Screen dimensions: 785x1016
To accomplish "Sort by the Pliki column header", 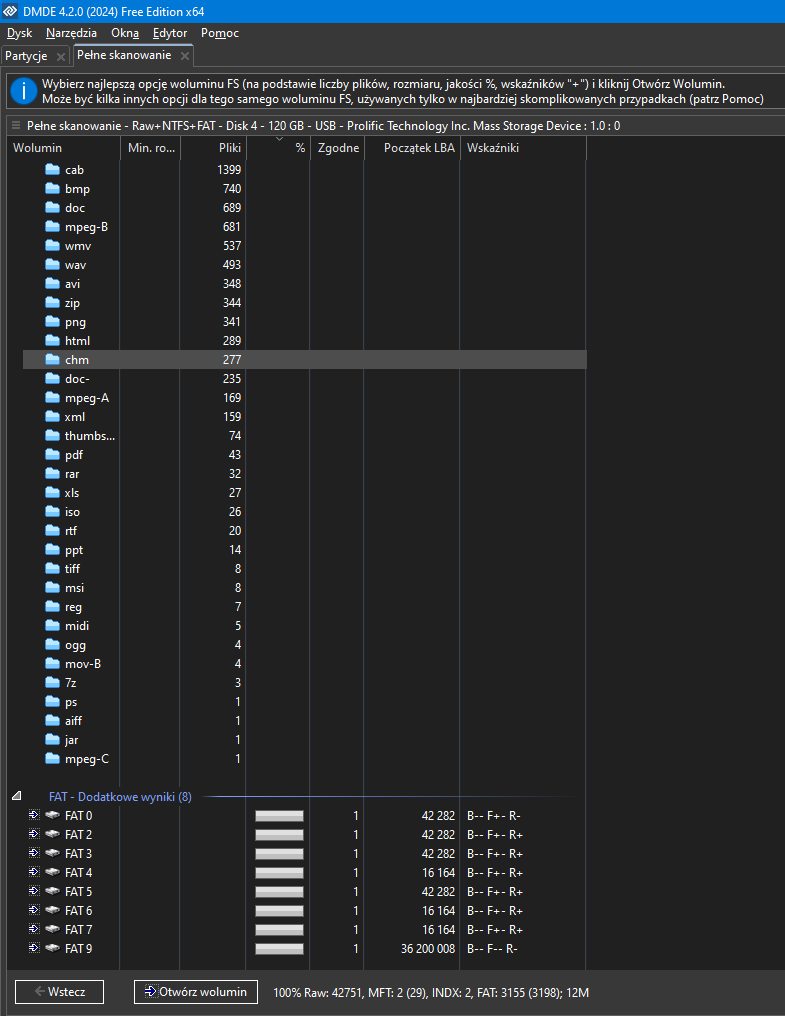I will click(213, 148).
